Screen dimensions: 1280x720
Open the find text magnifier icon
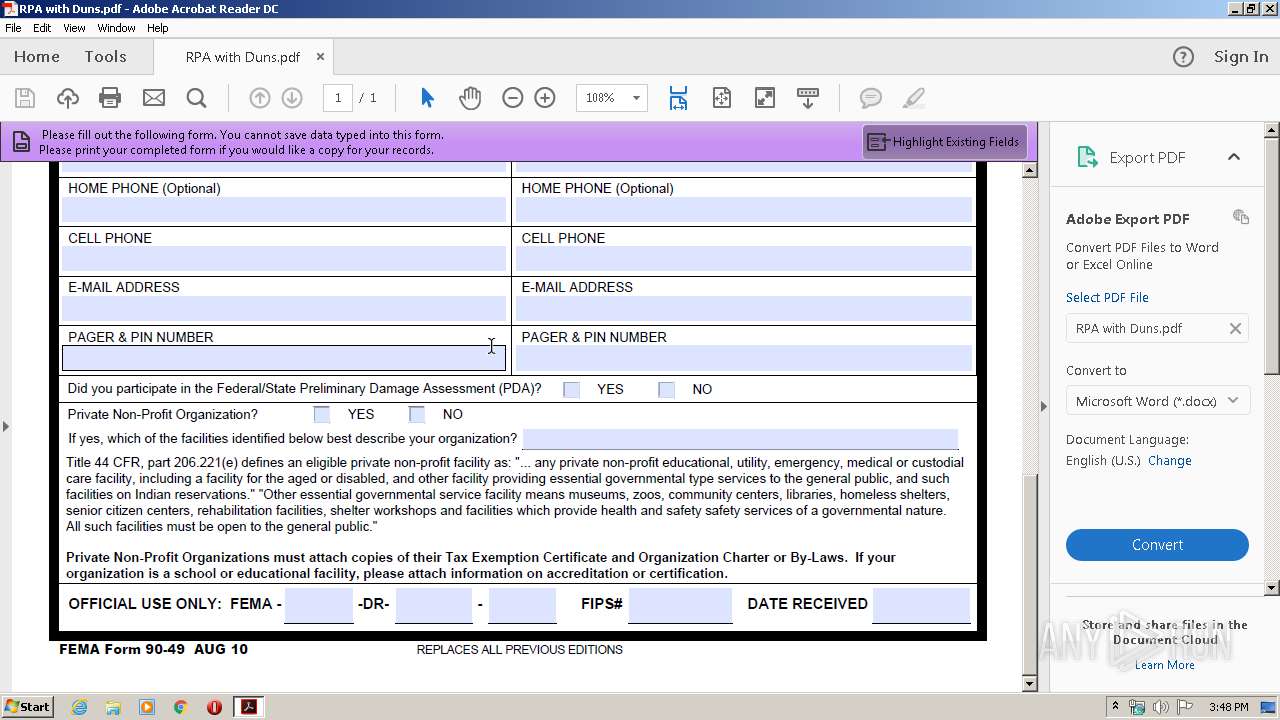click(196, 98)
